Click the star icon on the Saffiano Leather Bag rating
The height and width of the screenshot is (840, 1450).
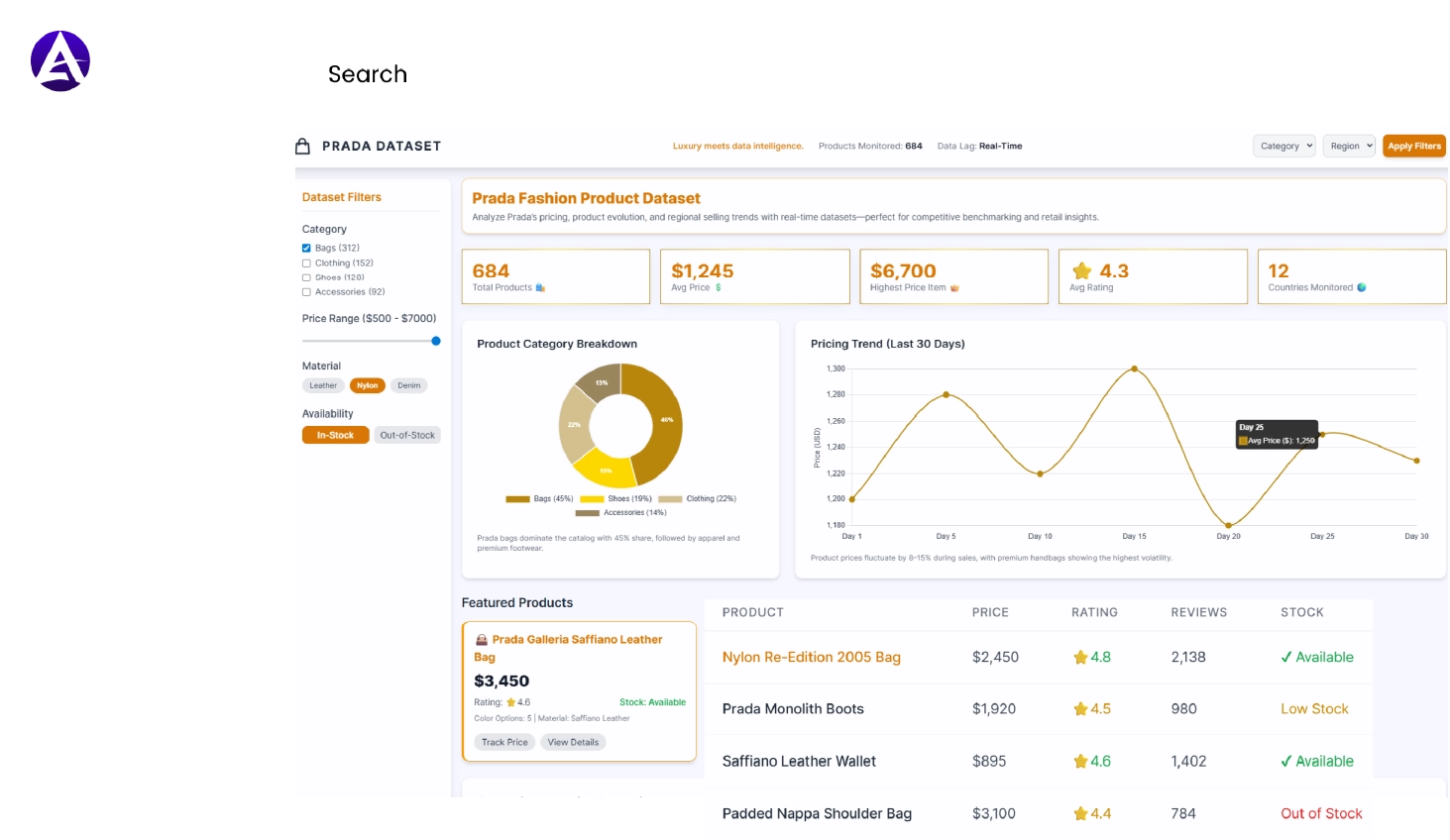point(510,701)
